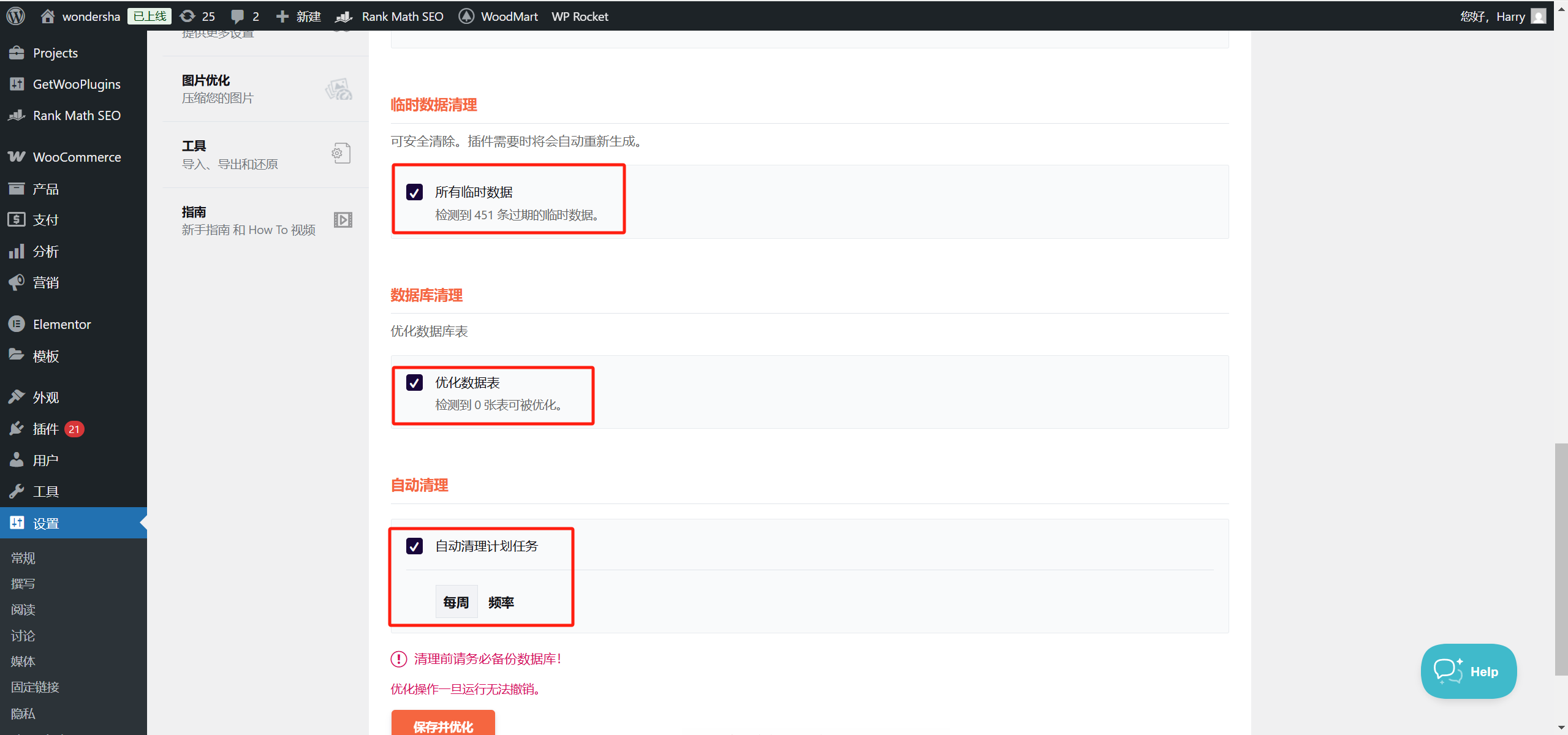The height and width of the screenshot is (735, 1568).
Task: Open the 指南 video tutorials icon
Action: coord(343,220)
